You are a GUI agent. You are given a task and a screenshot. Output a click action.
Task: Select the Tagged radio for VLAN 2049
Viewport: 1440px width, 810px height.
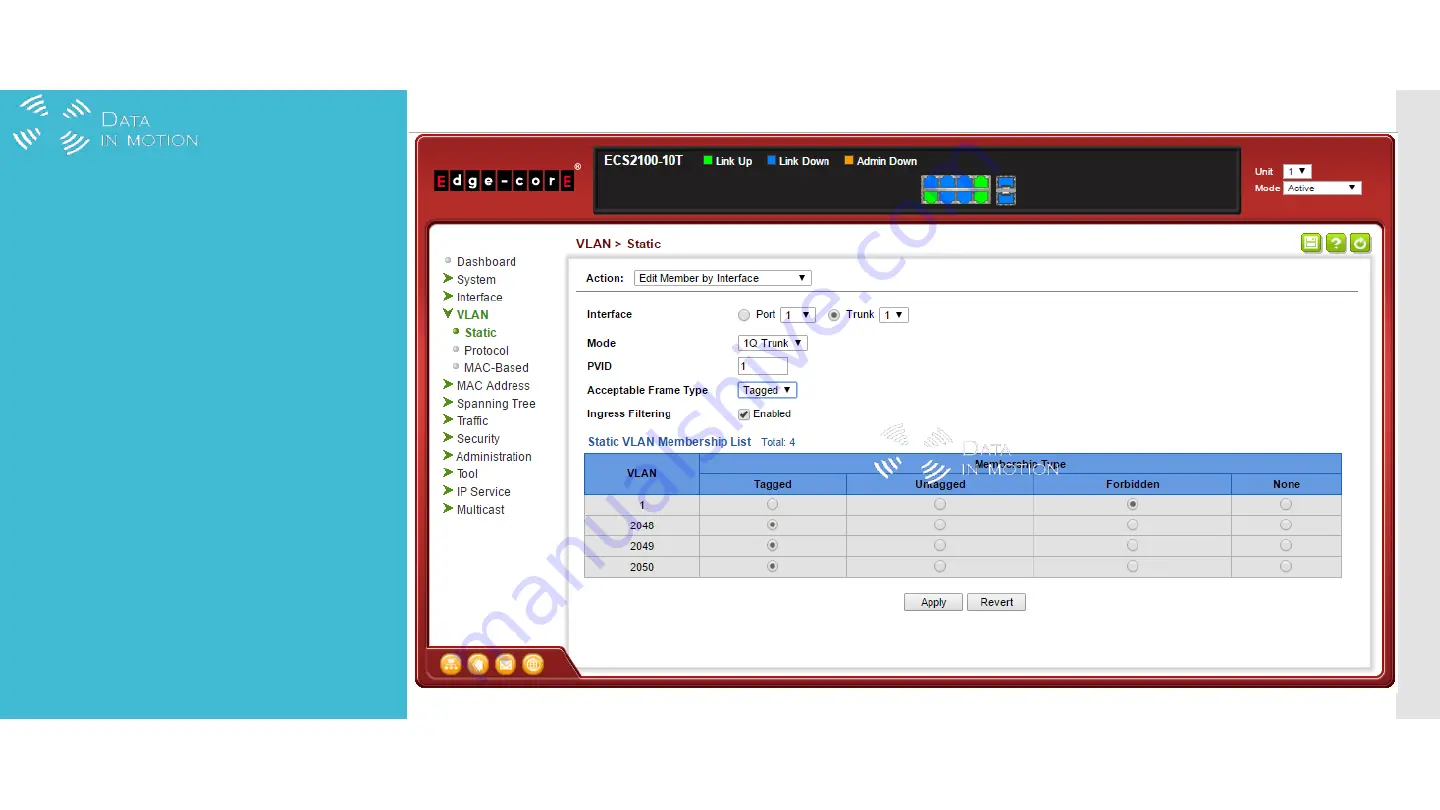pos(772,546)
